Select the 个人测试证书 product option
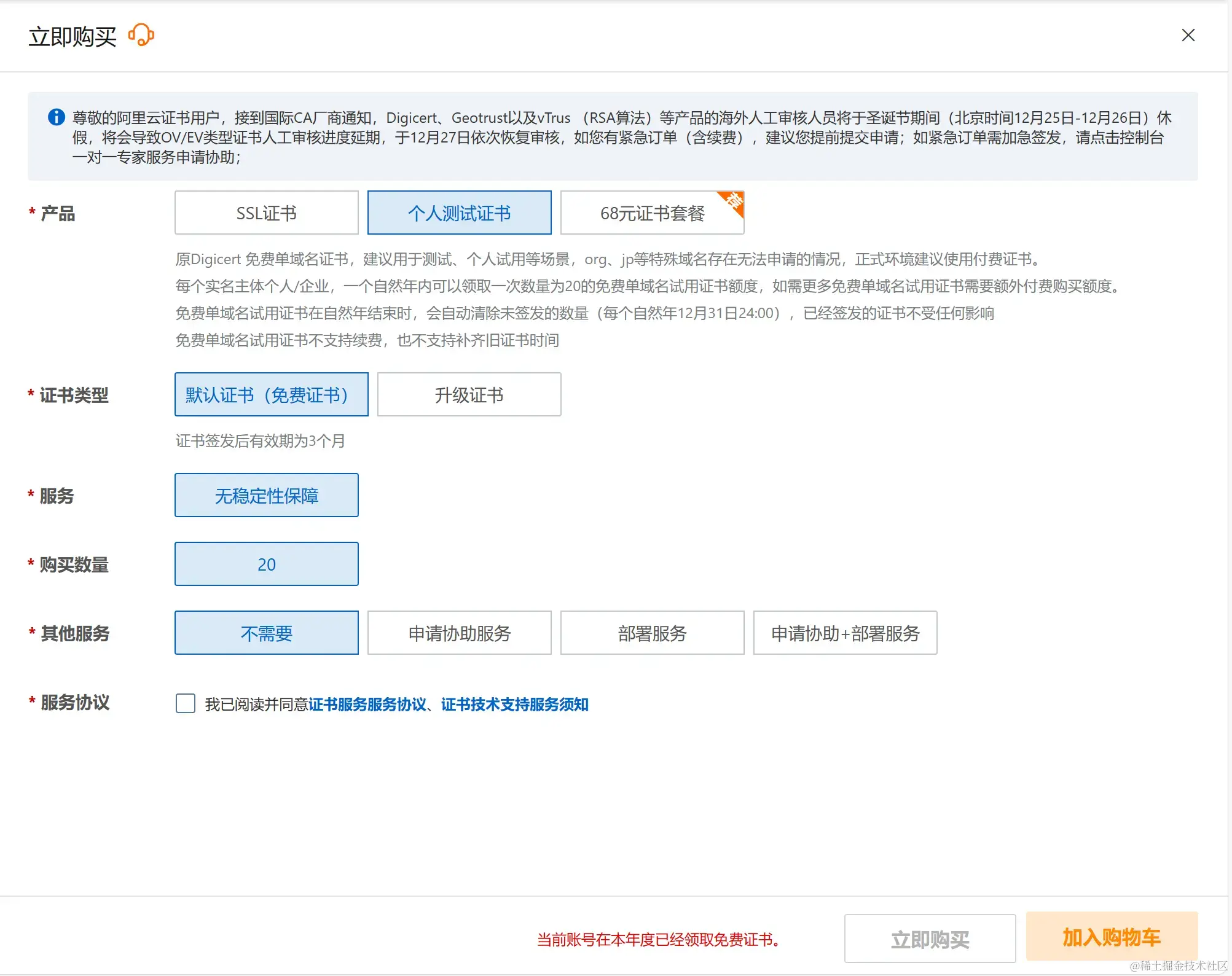Screen dimensions: 1232x976 (459, 213)
